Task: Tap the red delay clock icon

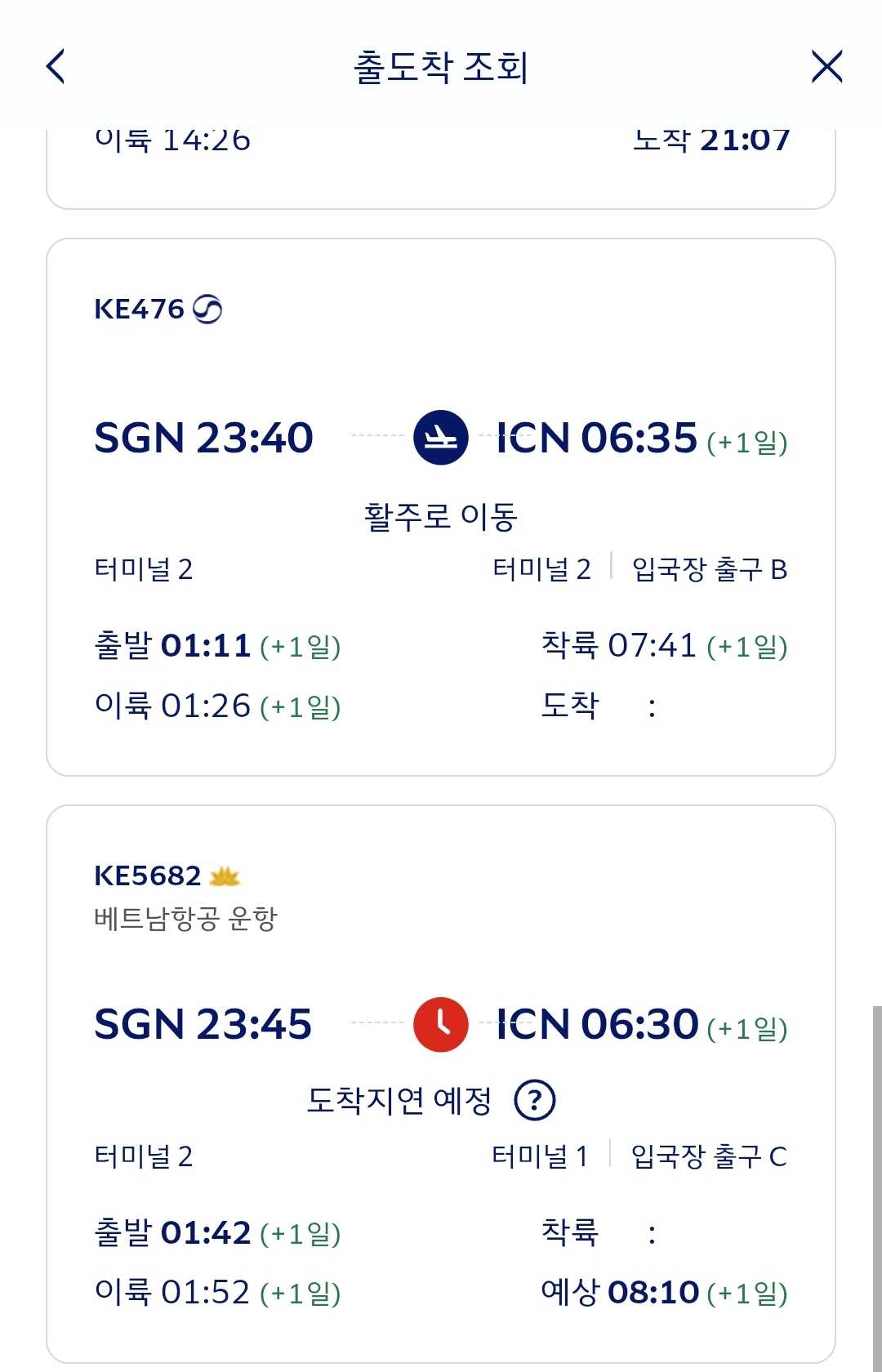Action: click(x=441, y=1024)
